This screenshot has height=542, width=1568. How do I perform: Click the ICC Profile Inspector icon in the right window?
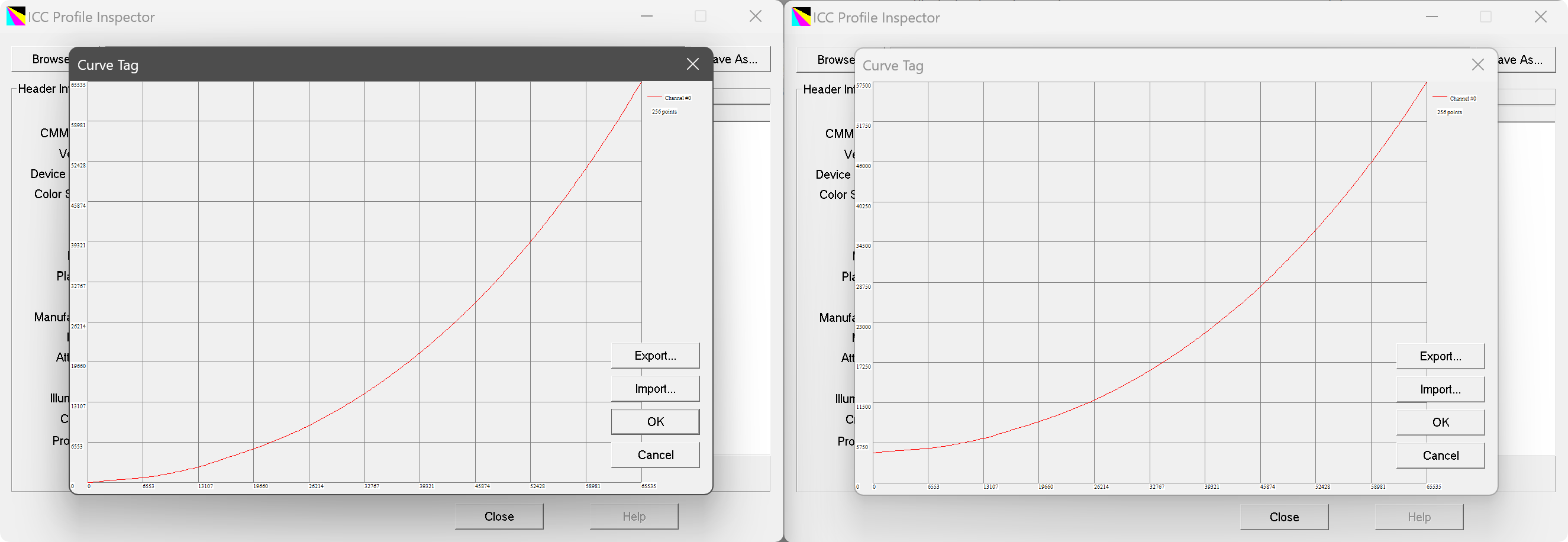pyautogui.click(x=801, y=17)
